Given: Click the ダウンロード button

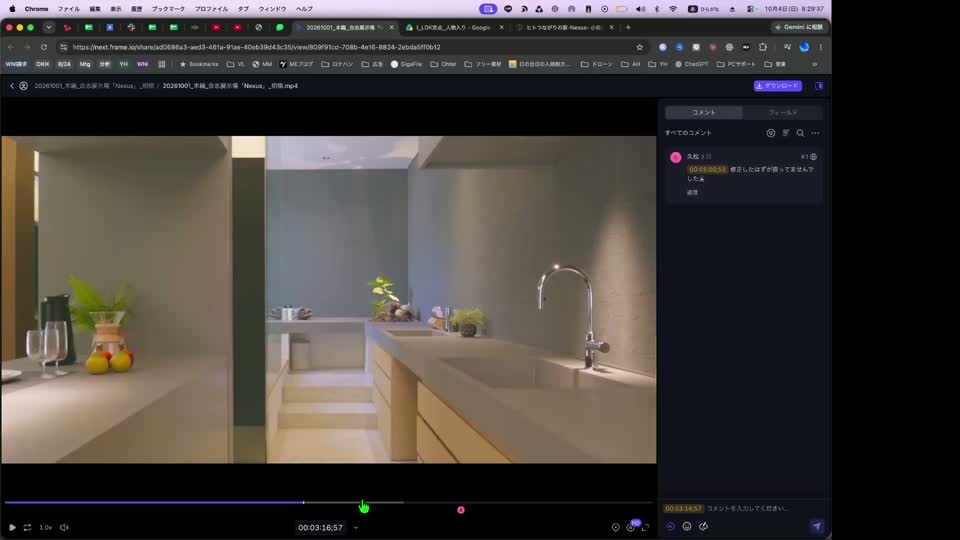Looking at the screenshot, I should coord(778,86).
